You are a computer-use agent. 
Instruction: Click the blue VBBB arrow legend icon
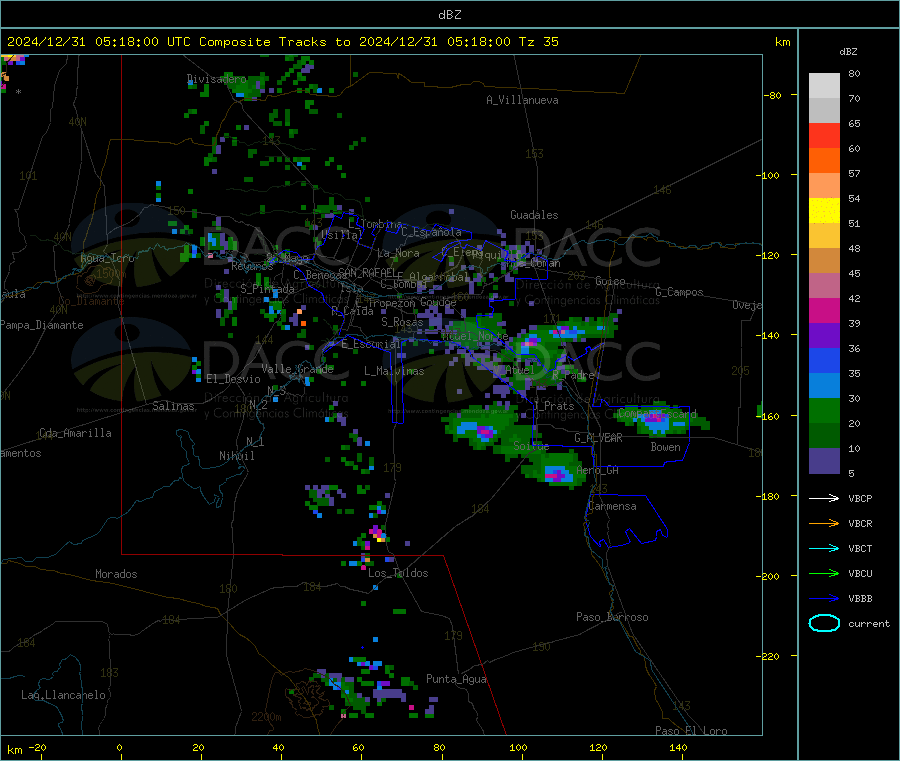(x=824, y=598)
